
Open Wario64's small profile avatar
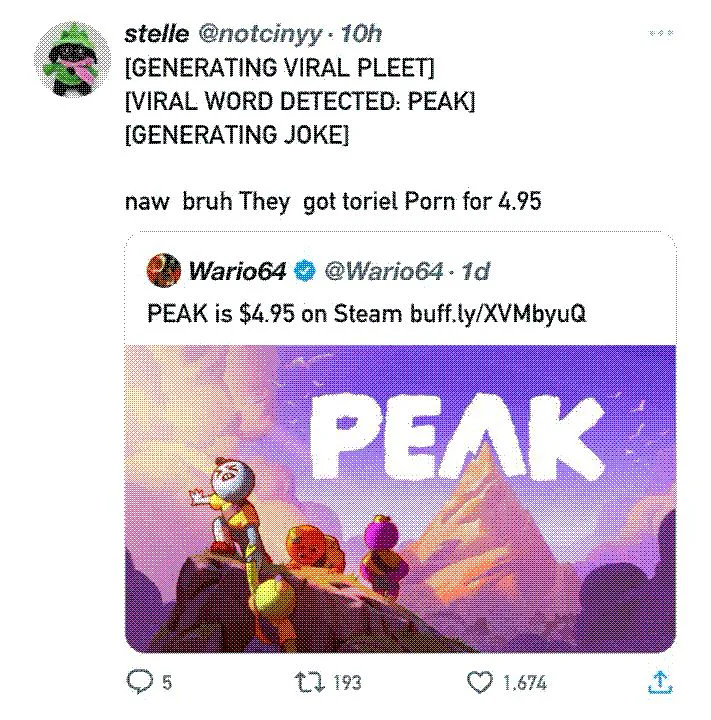(164, 270)
